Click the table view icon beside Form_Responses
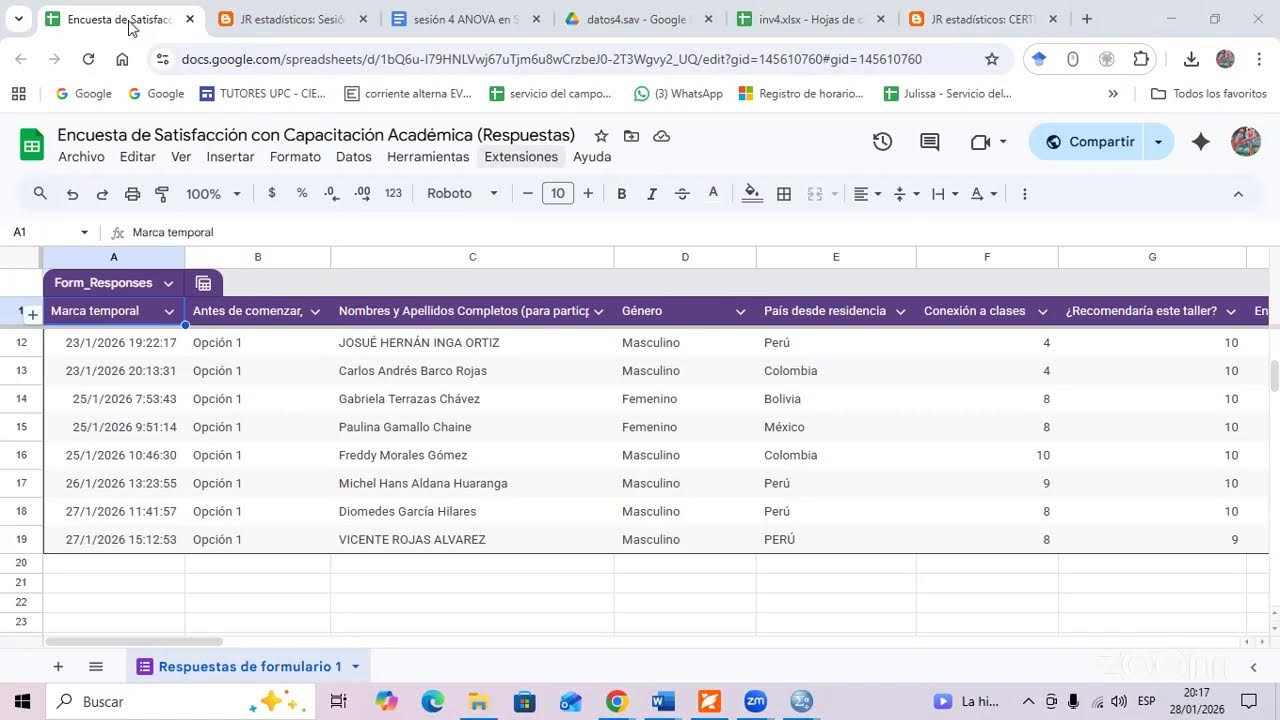Viewport: 1280px width, 720px height. click(203, 283)
